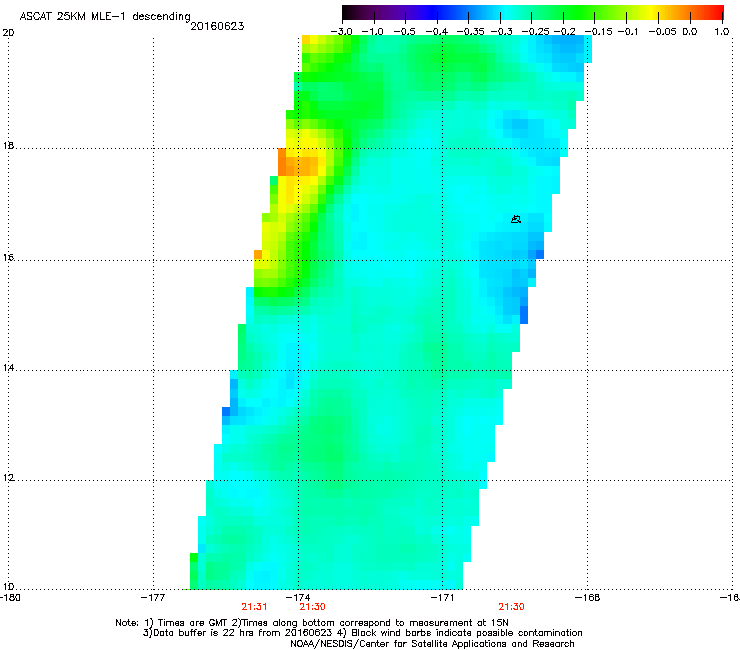Click the -0.2 color scale label
The height and width of the screenshot is (650, 740).
tap(564, 32)
